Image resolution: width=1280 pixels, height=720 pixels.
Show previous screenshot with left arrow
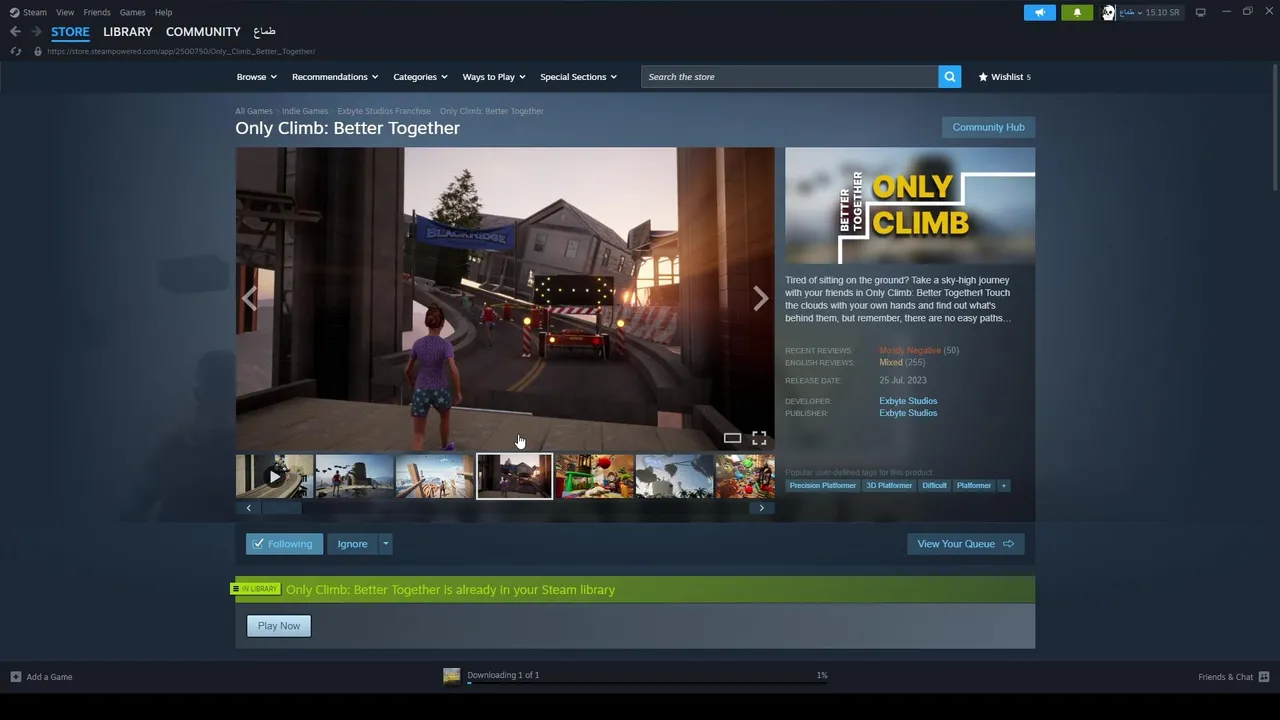point(249,298)
